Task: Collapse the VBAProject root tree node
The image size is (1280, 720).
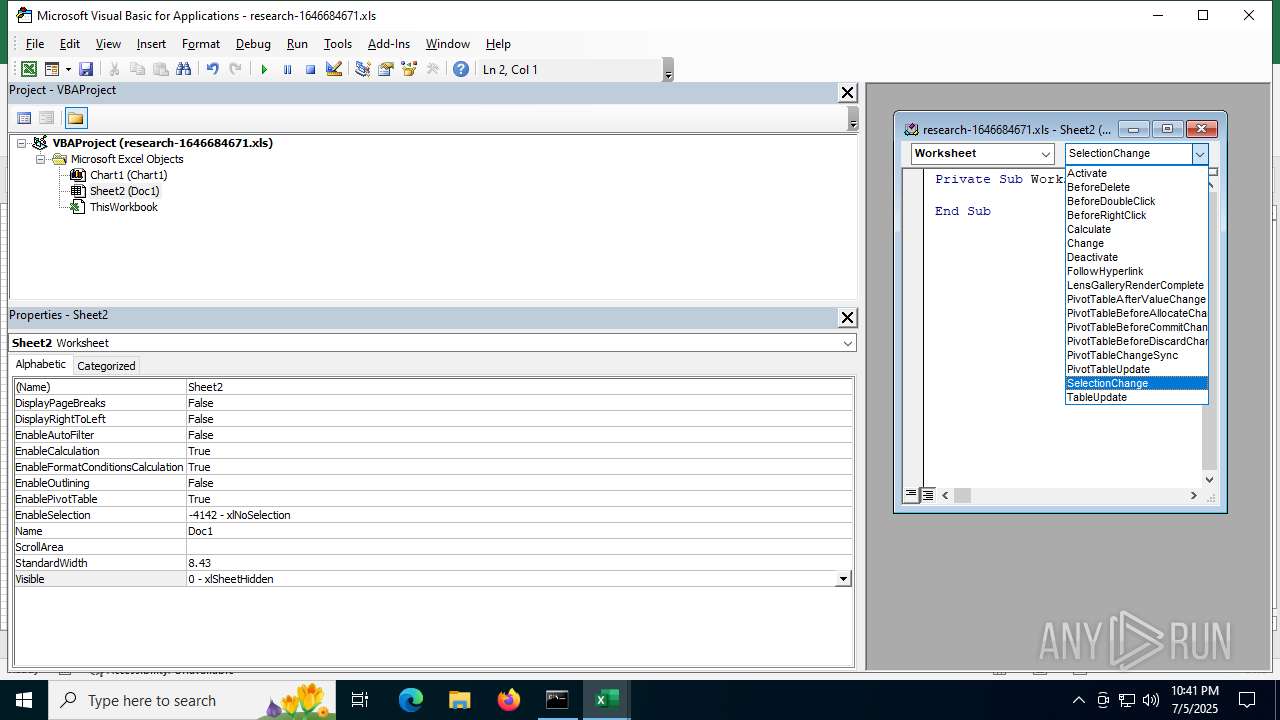Action: coord(22,143)
